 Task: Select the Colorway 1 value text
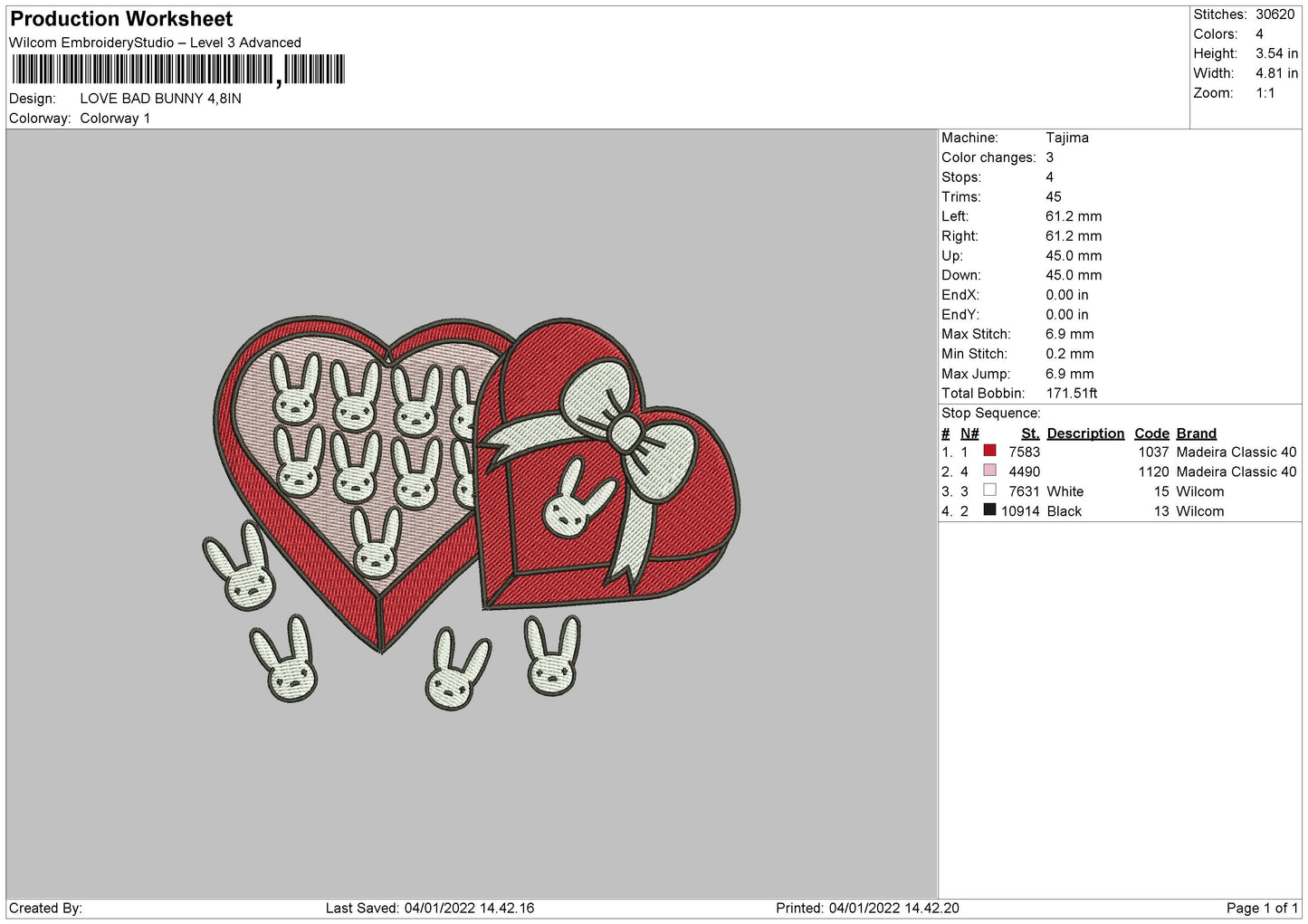pos(115,119)
